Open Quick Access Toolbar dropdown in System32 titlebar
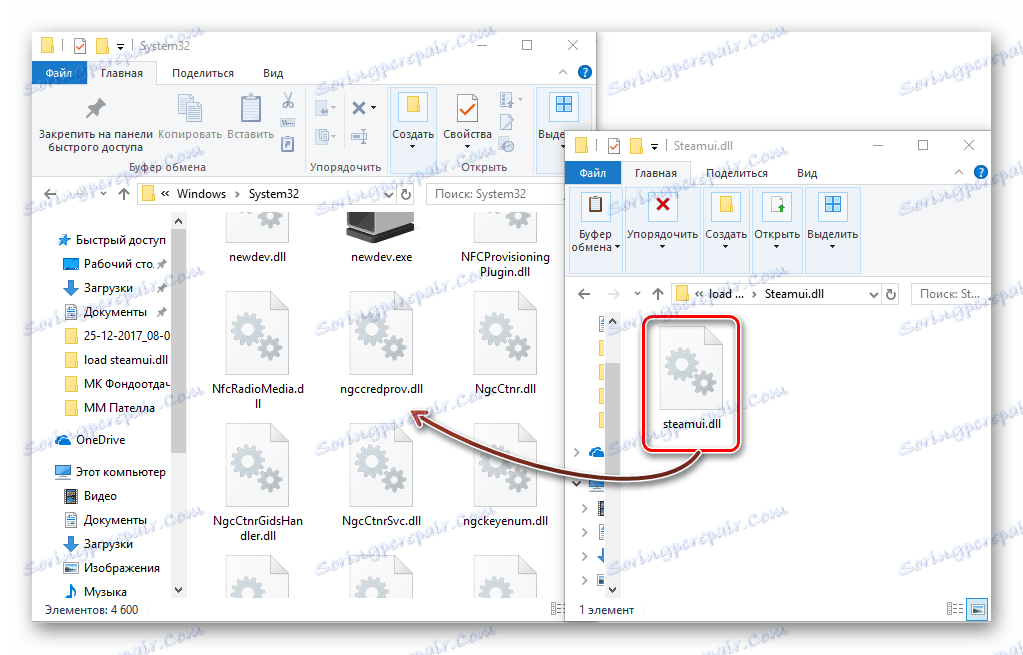Image resolution: width=1023 pixels, height=655 pixels. pyautogui.click(x=120, y=46)
